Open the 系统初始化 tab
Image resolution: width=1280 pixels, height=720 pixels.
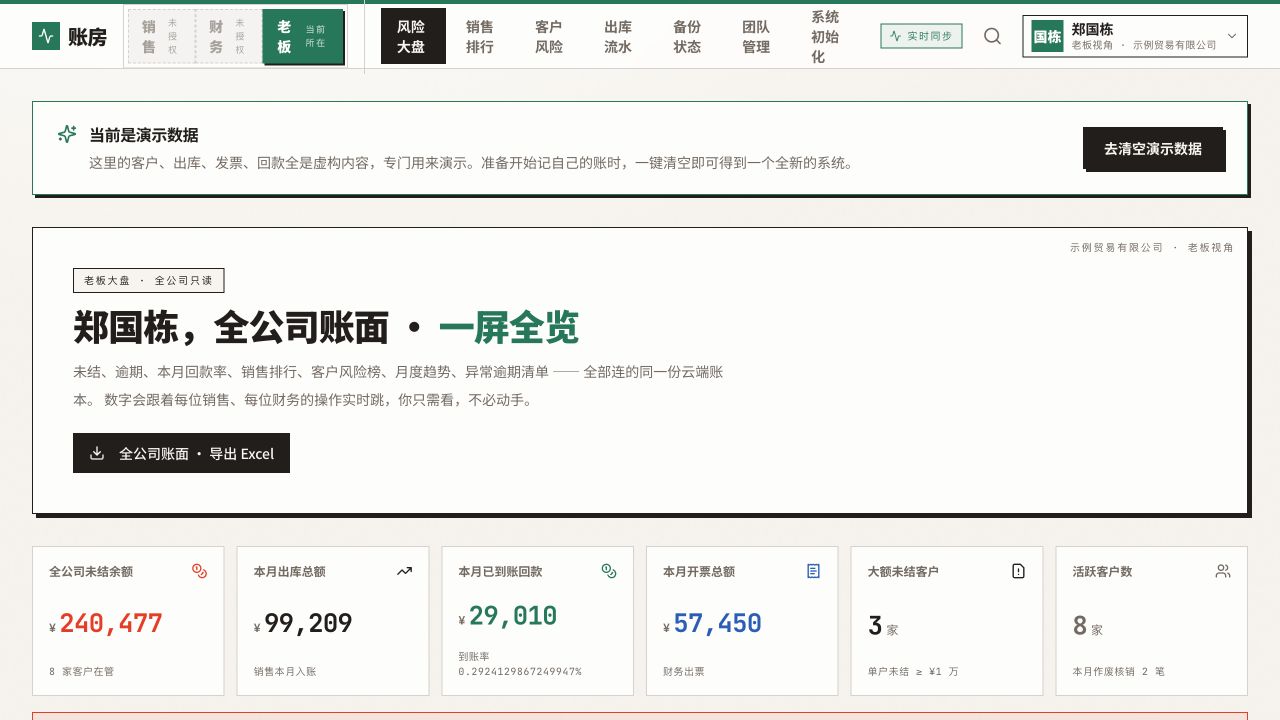[x=826, y=37]
